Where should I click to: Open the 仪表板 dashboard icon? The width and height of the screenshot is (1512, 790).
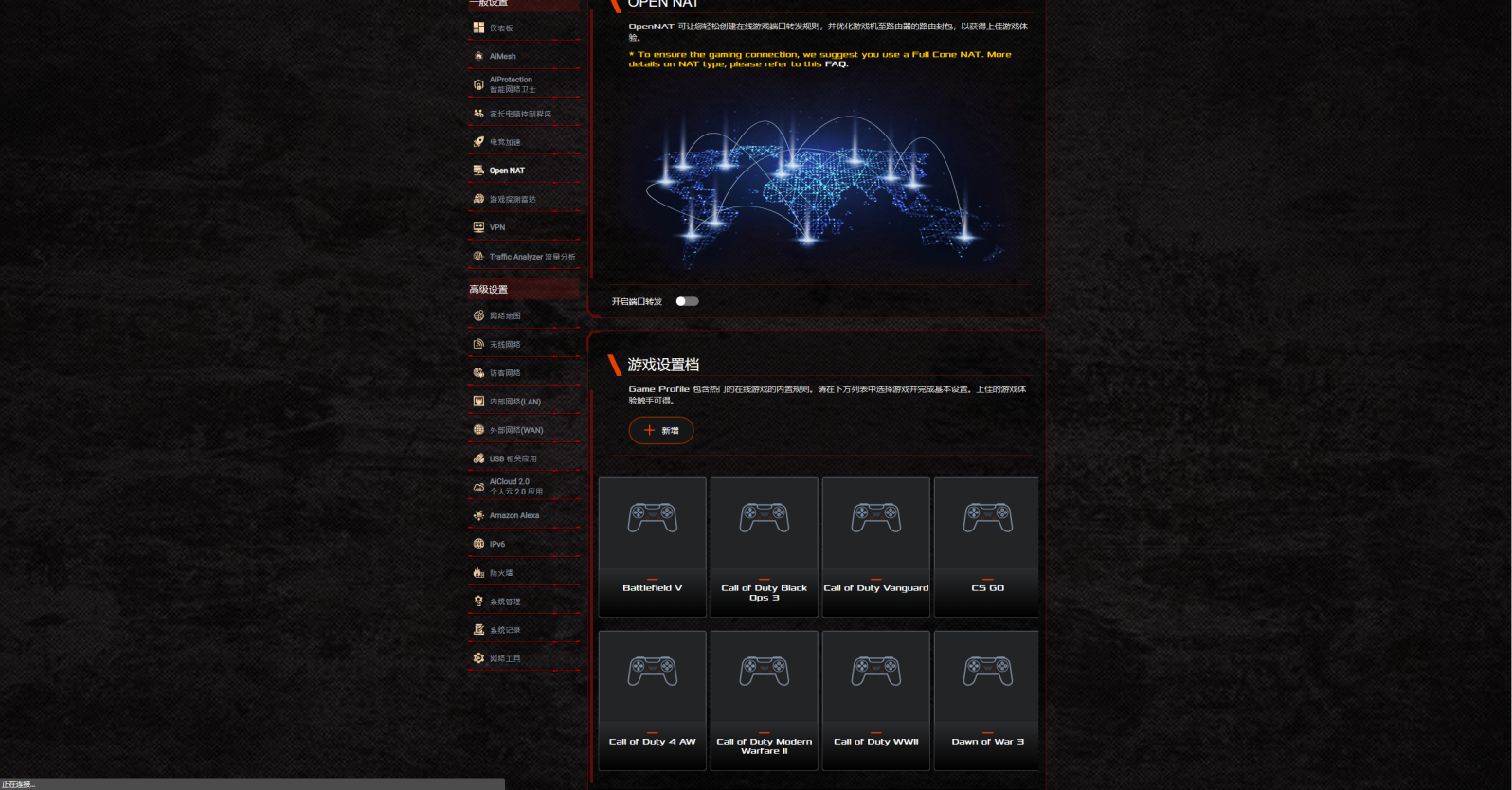pos(478,27)
